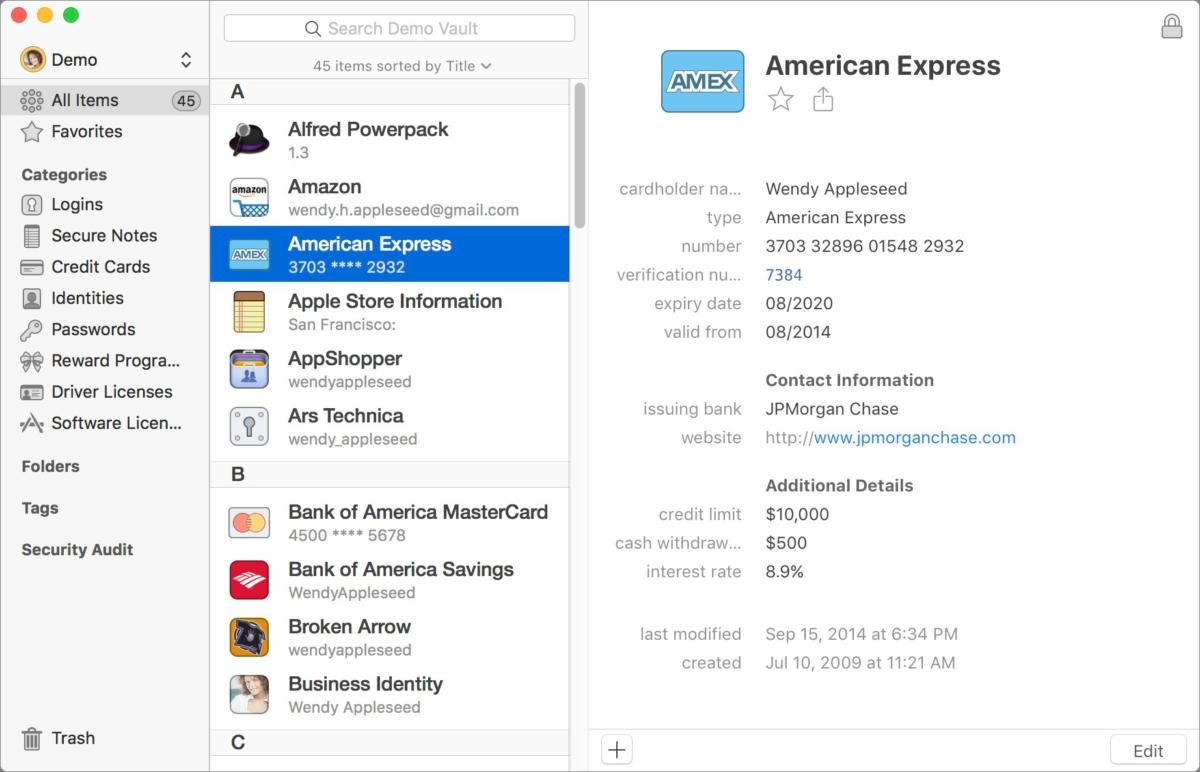This screenshot has width=1200, height=772.
Task: Select Bank of America Savings item
Action: [x=390, y=580]
